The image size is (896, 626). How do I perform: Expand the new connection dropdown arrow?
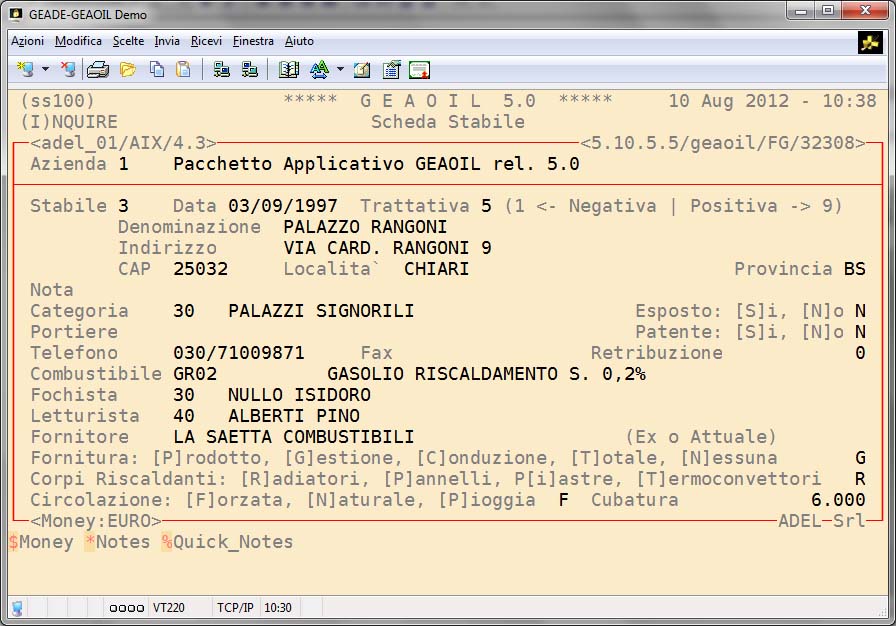click(x=44, y=70)
